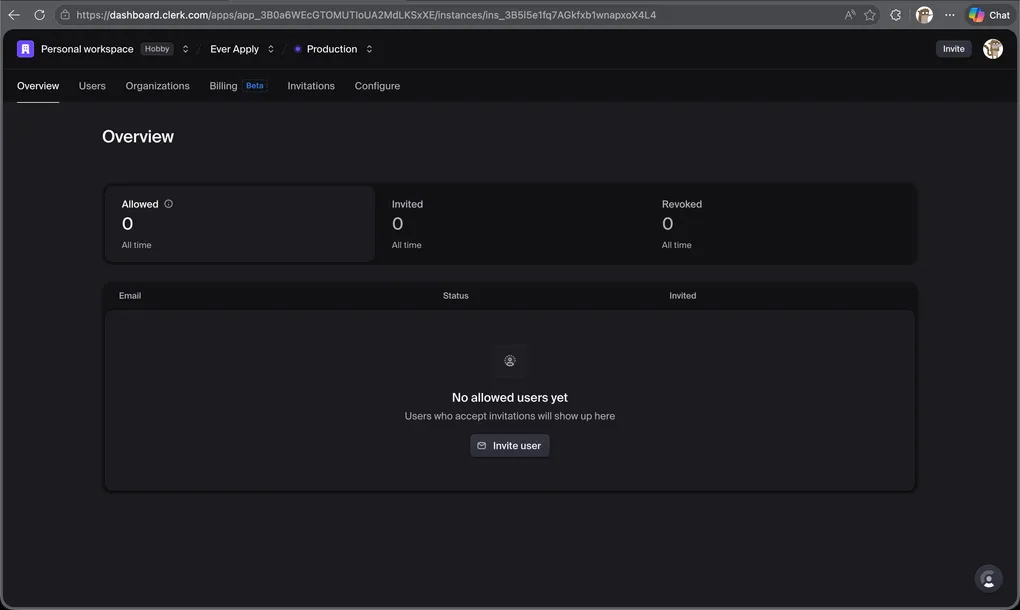The width and height of the screenshot is (1020, 610).
Task: Click the Invite user button
Action: (509, 446)
